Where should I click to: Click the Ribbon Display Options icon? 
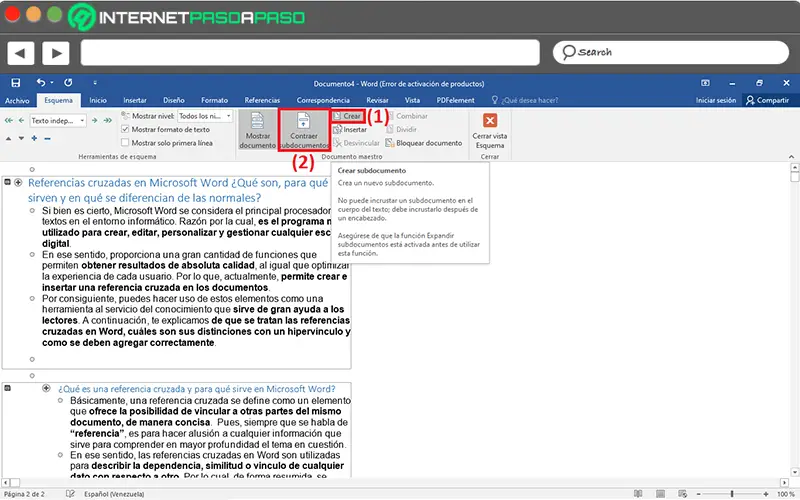(705, 83)
